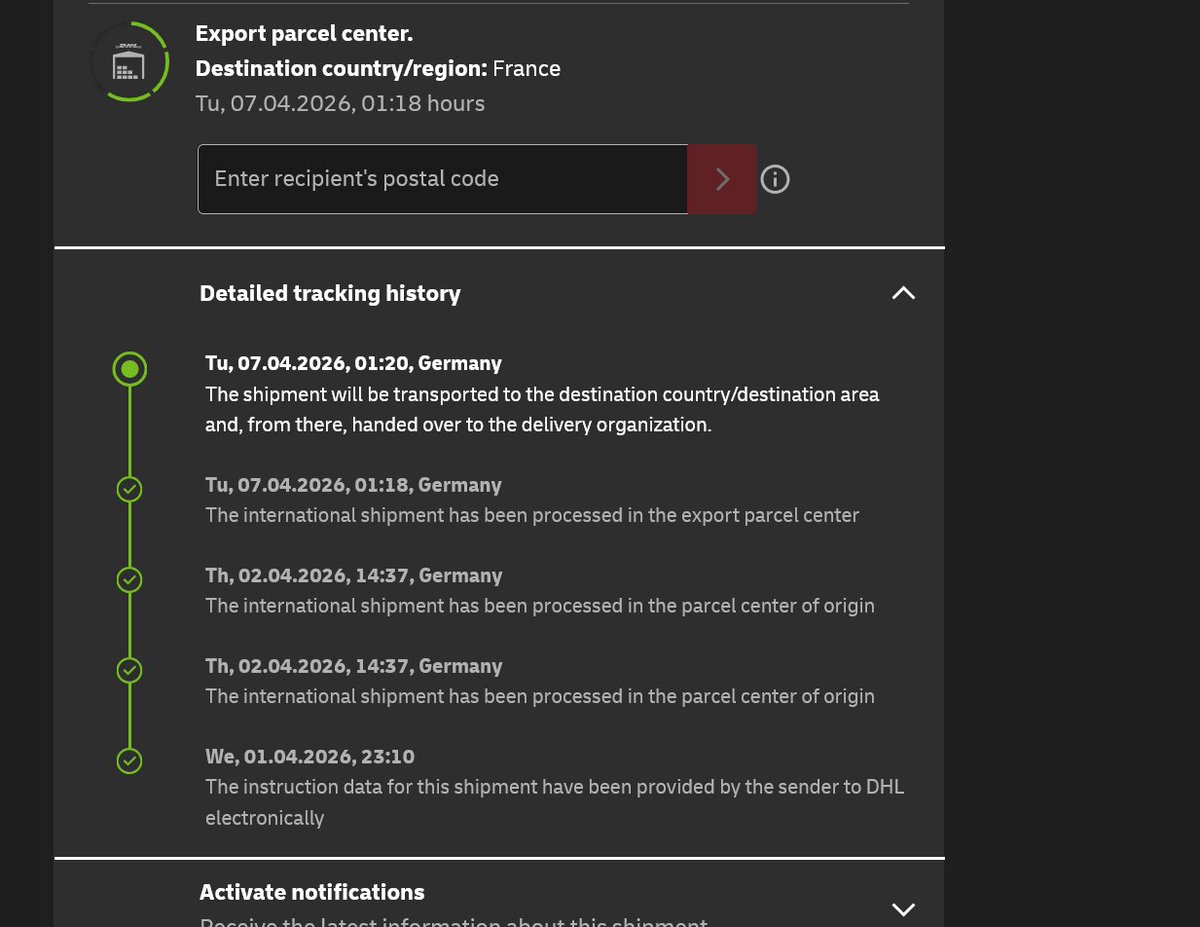Viewport: 1200px width, 927px height.
Task: Click the 'transported to the destination country' description
Action: 542,409
